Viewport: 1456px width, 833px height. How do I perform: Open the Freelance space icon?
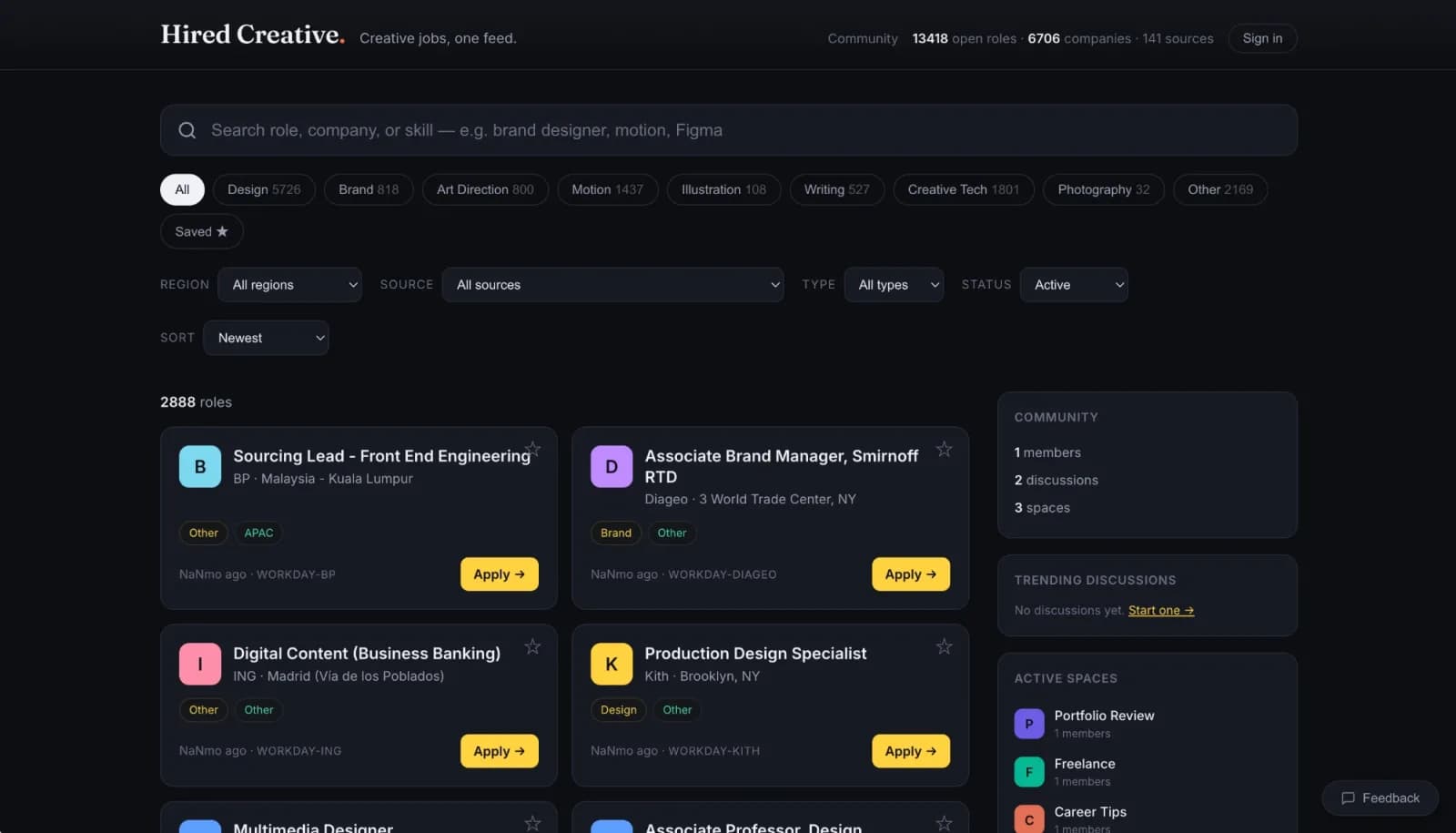coord(1029,772)
